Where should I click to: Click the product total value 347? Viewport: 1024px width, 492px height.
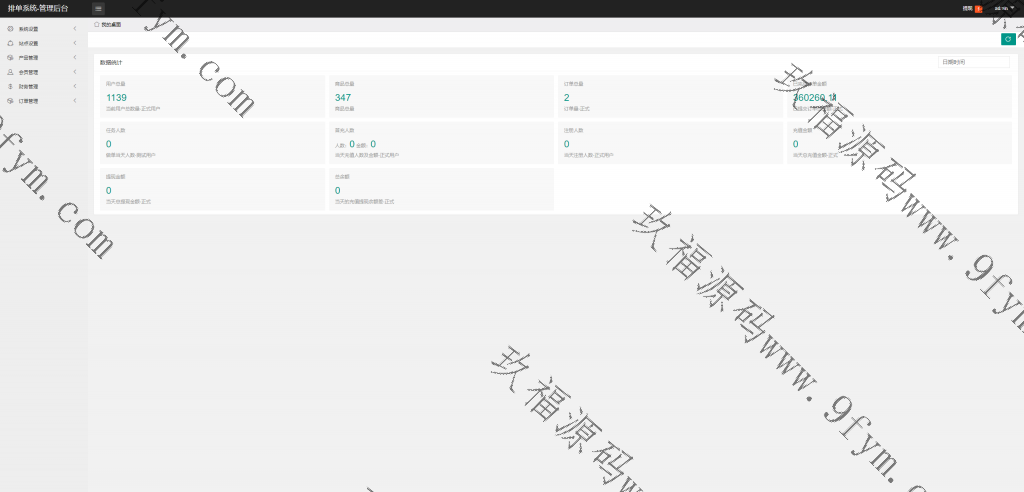click(x=343, y=98)
